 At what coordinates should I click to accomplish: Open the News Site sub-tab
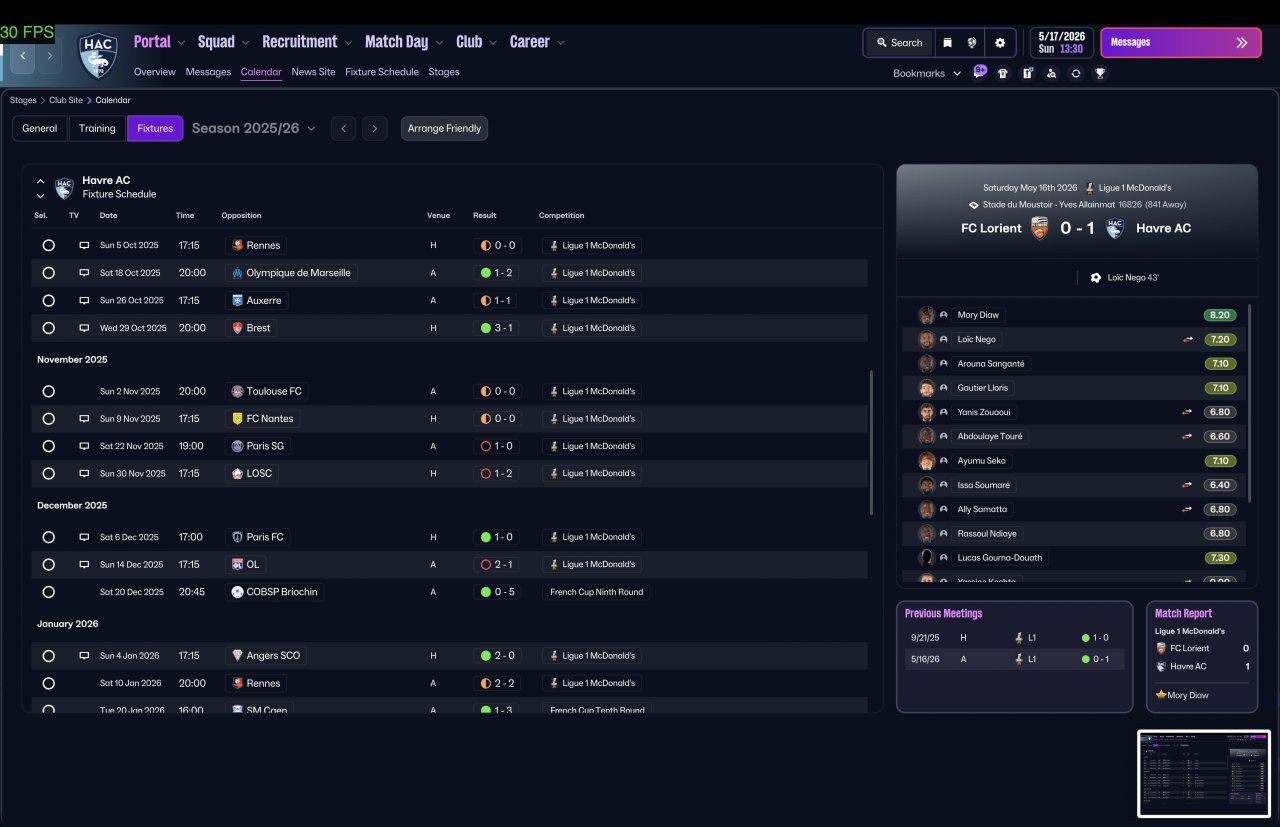point(313,72)
